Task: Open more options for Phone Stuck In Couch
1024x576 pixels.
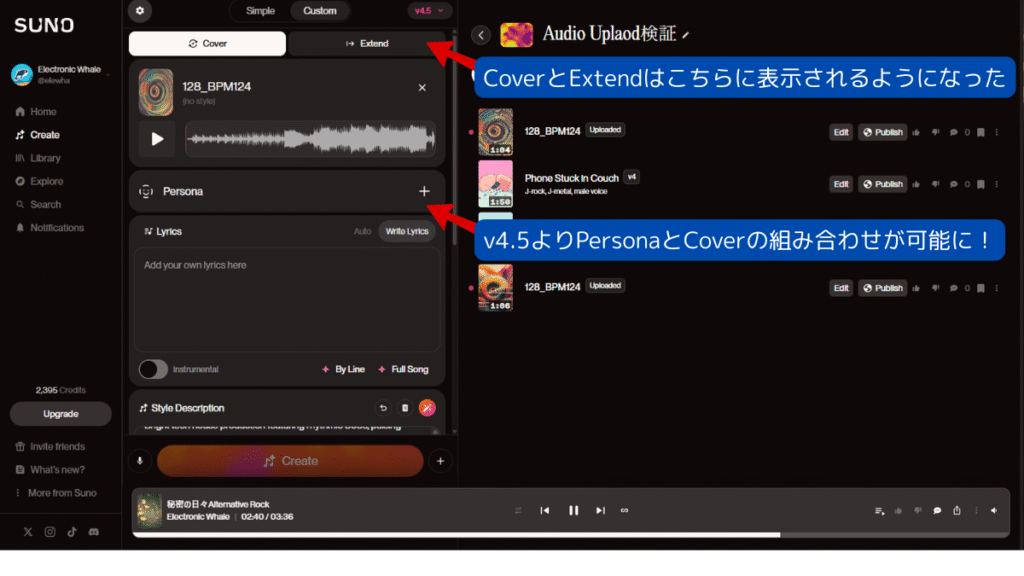Action: pyautogui.click(x=997, y=184)
